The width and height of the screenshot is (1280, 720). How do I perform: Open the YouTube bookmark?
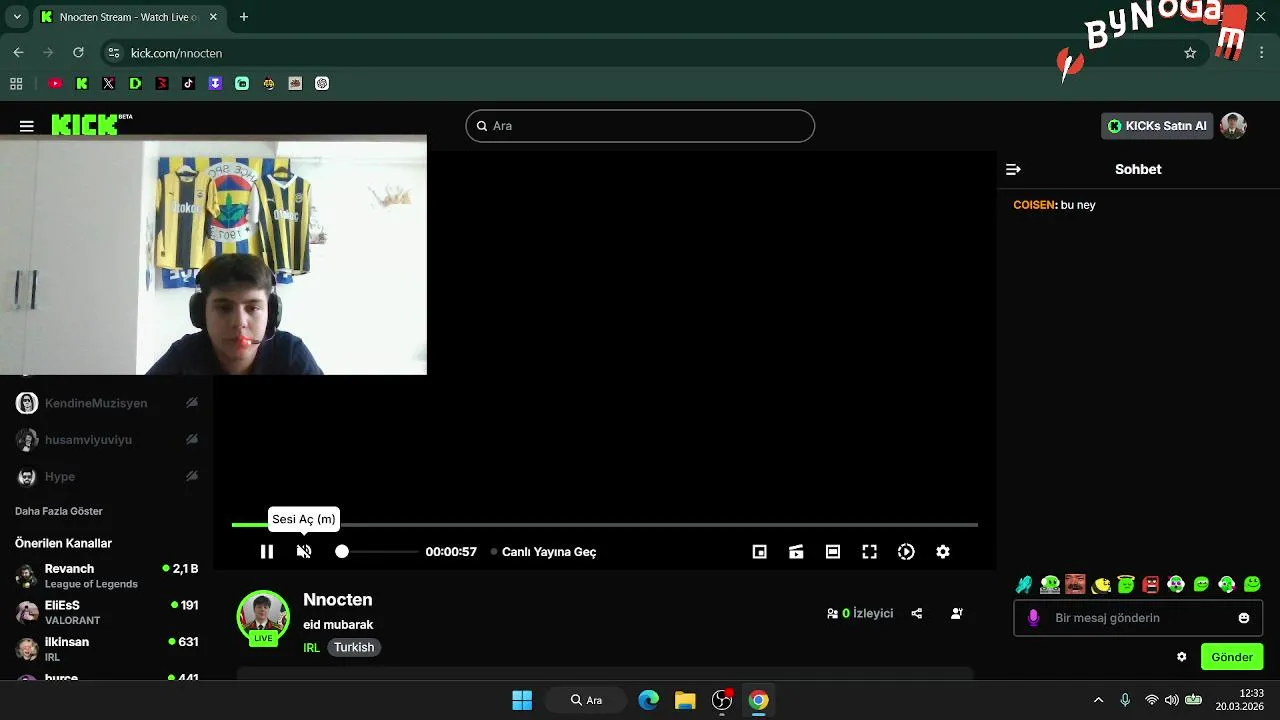55,84
